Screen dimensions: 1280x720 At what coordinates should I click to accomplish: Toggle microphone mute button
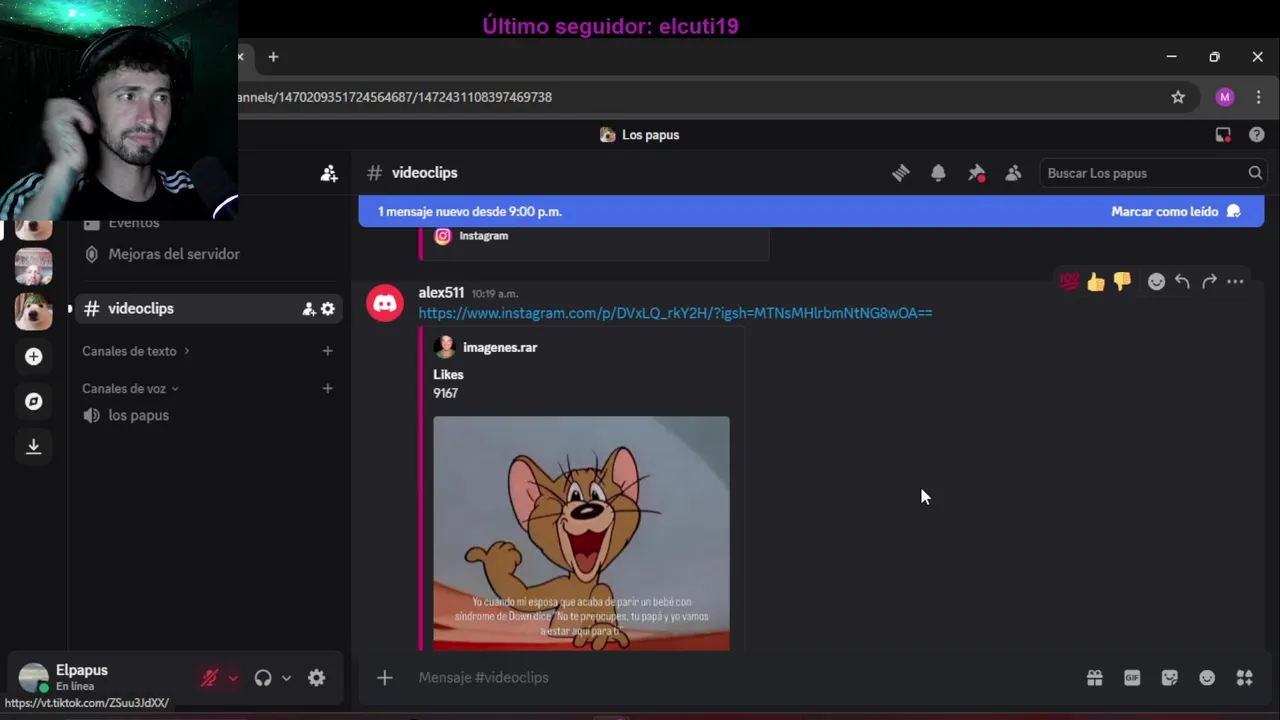[x=209, y=678]
